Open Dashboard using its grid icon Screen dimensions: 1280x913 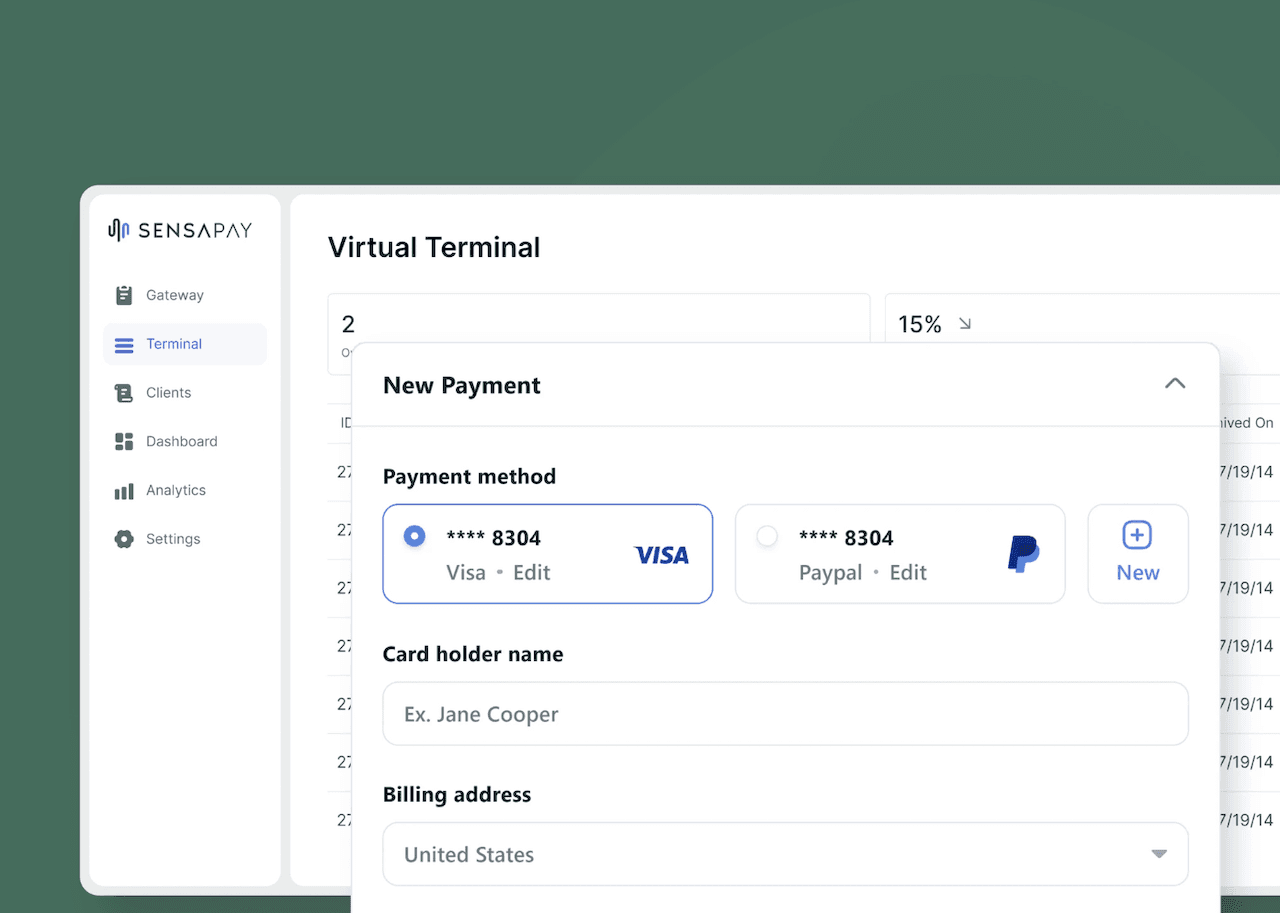tap(124, 441)
